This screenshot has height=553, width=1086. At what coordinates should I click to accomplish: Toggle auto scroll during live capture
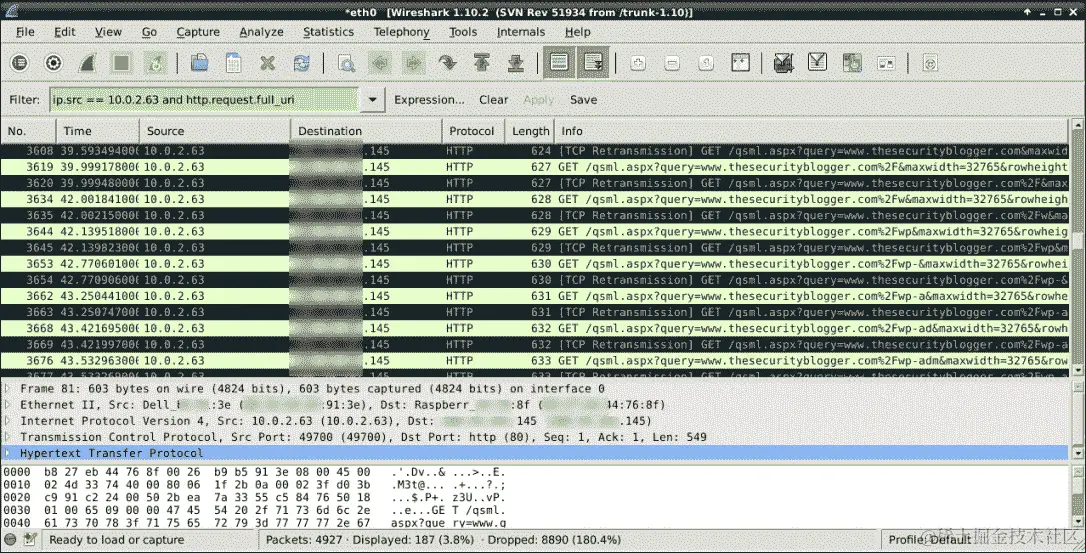pyautogui.click(x=594, y=63)
